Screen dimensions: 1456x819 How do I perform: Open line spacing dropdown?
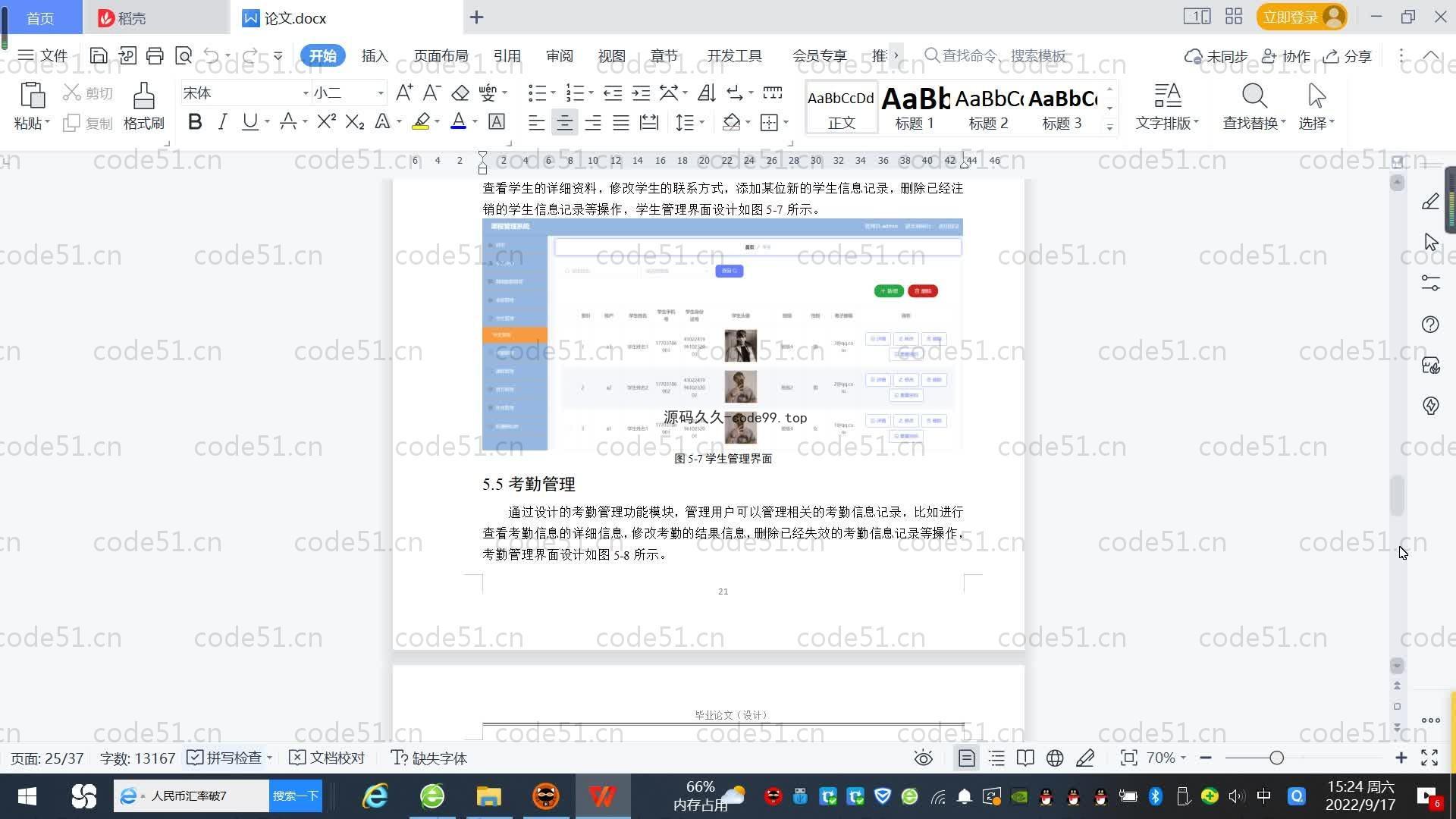701,122
